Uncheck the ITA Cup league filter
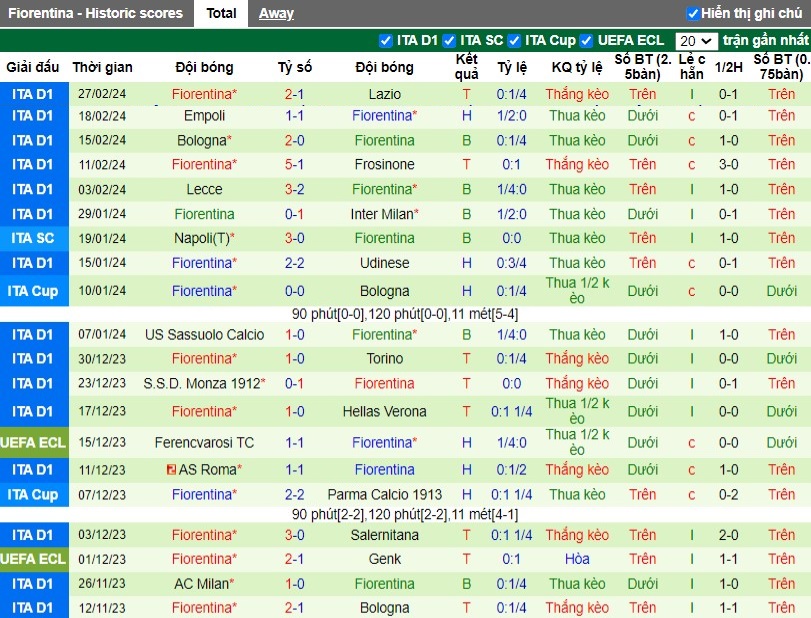 (514, 40)
